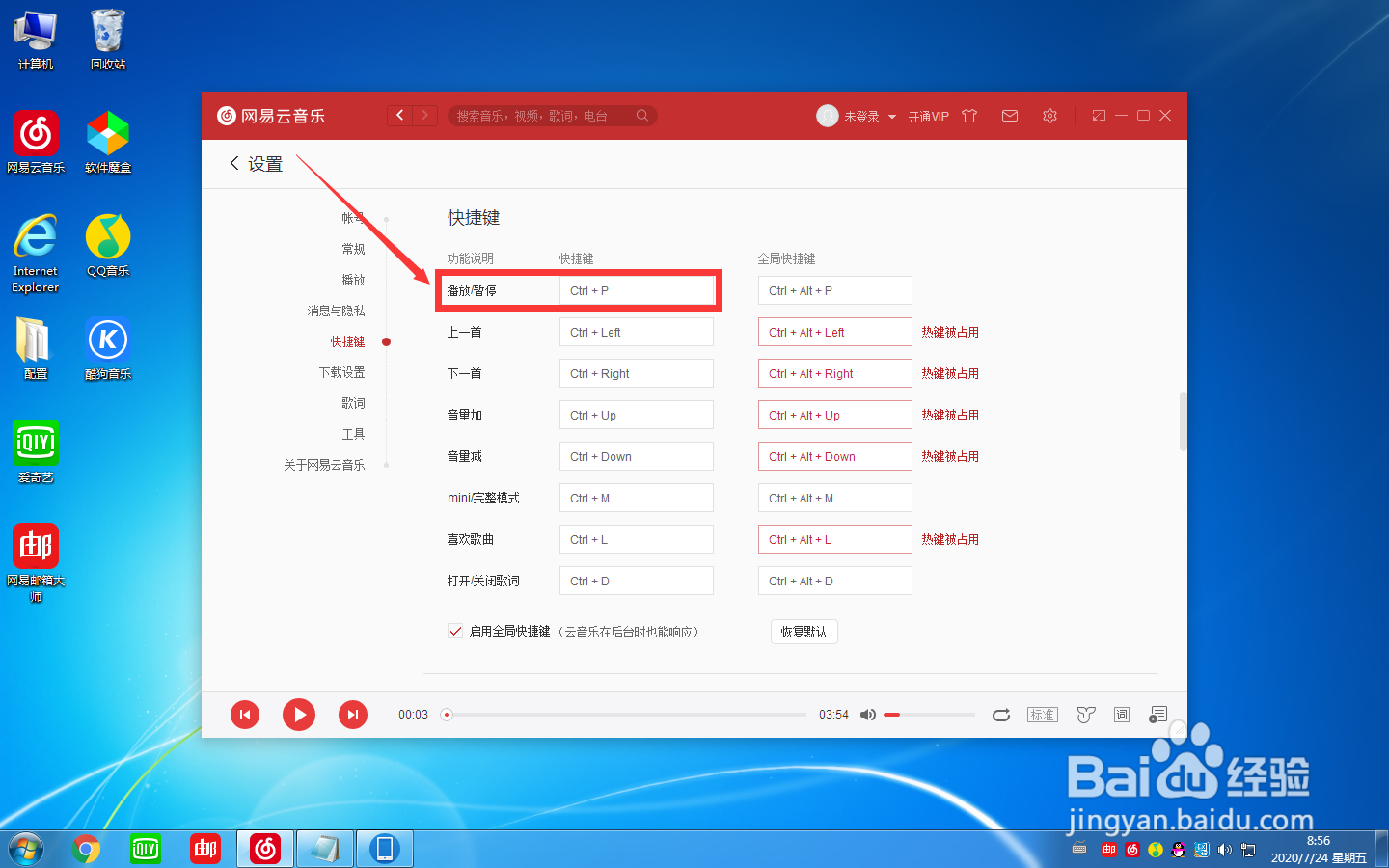Viewport: 1389px width, 868px height.
Task: Edit the 下一首 Ctrl + Right shortcut field
Action: click(x=637, y=373)
